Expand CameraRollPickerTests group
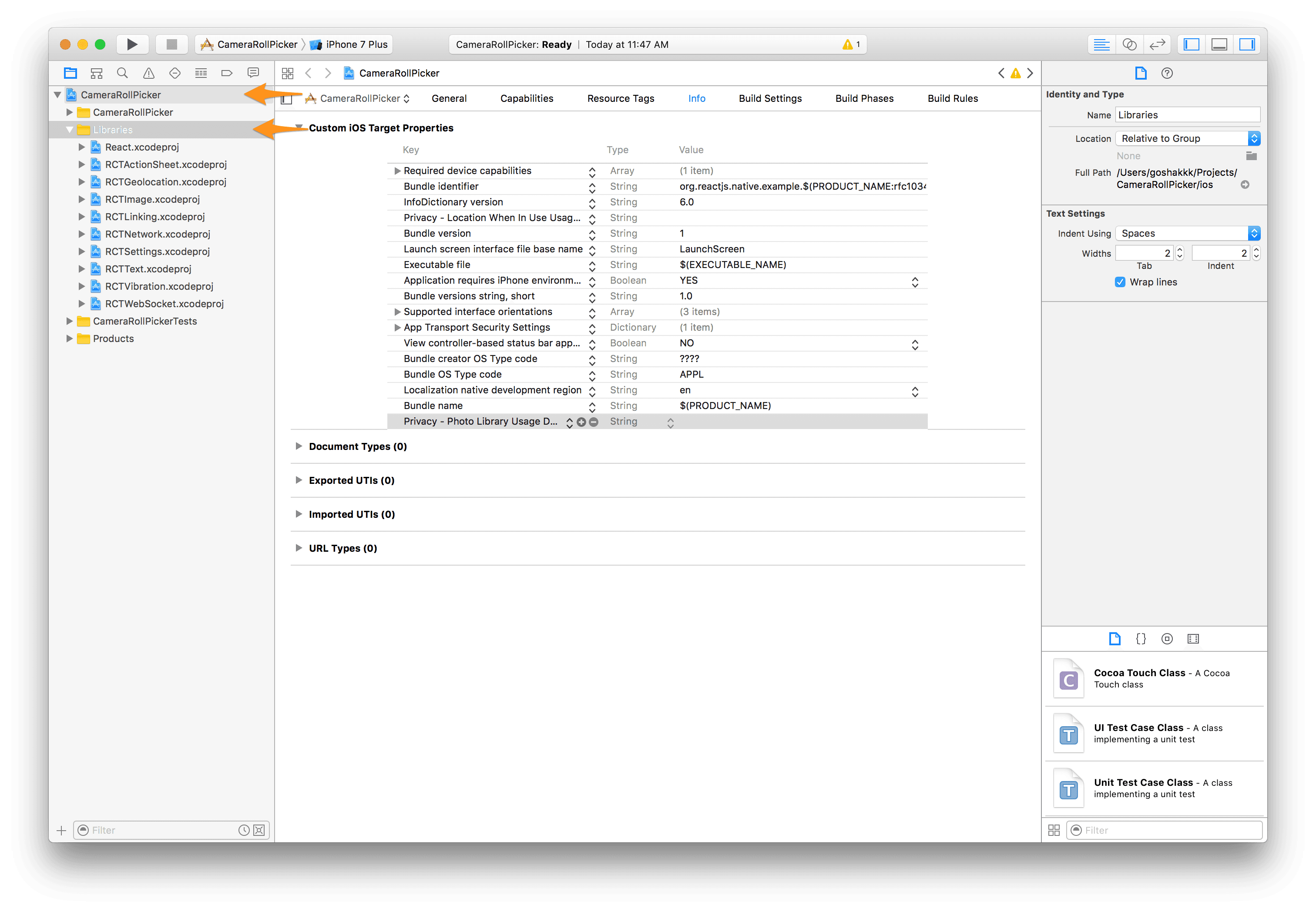The height and width of the screenshot is (912, 1316). pos(70,321)
